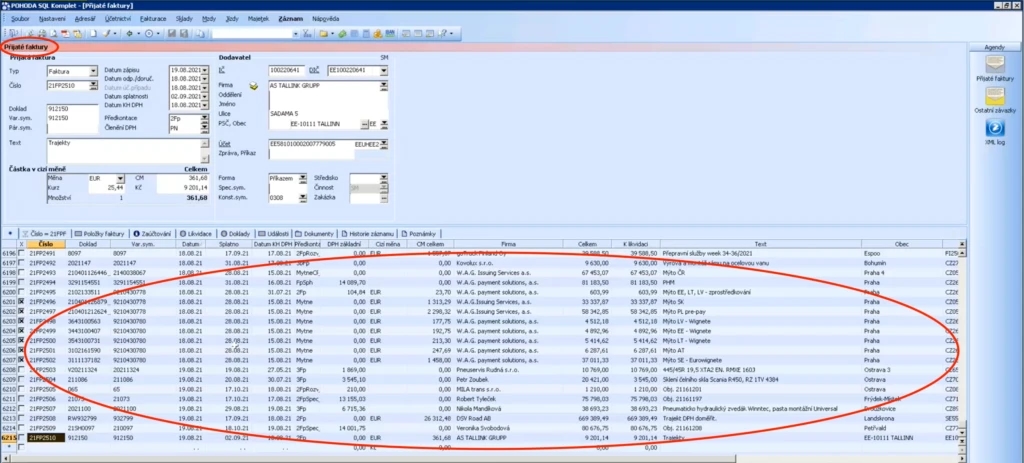Click the underlined DIČ label link
The width and height of the screenshot is (1024, 463).
313,69
